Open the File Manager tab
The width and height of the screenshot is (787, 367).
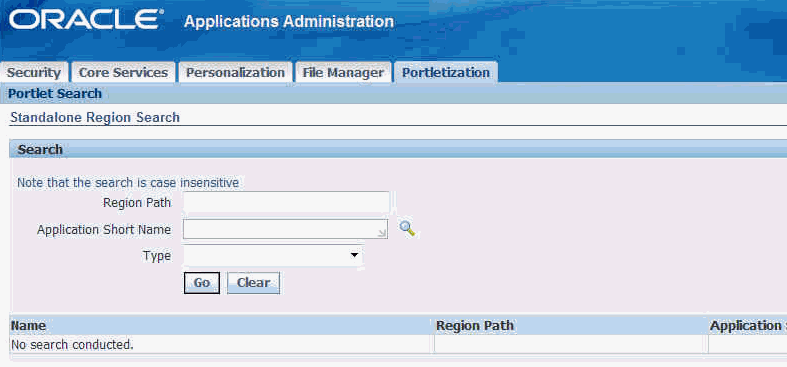coord(343,72)
